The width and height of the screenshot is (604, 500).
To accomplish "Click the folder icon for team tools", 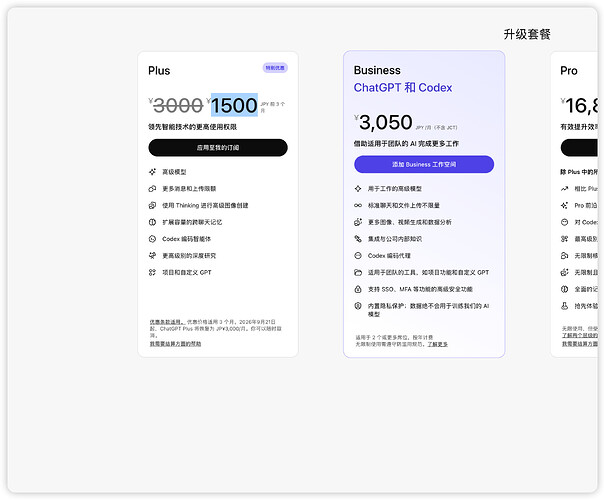I will (x=358, y=272).
